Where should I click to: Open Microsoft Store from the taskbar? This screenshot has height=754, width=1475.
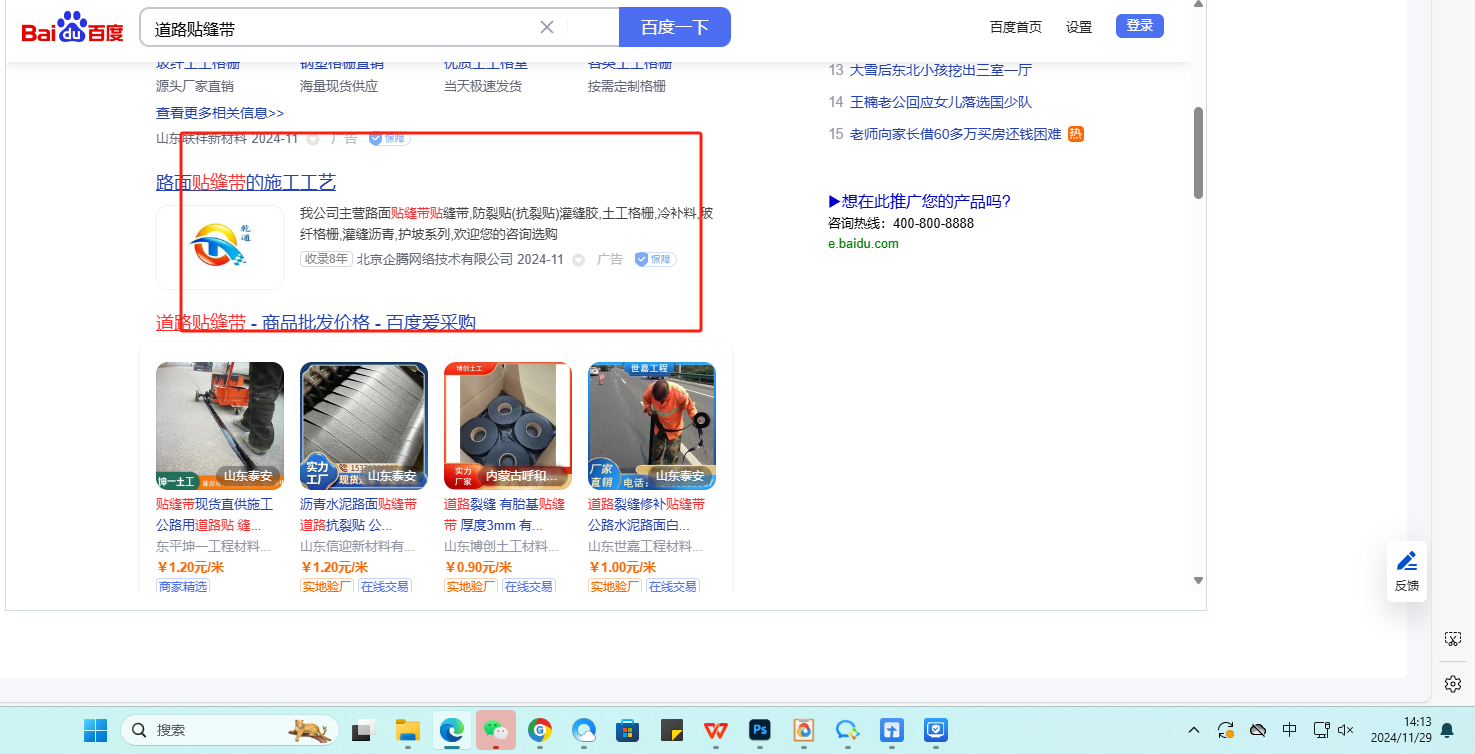coord(628,730)
